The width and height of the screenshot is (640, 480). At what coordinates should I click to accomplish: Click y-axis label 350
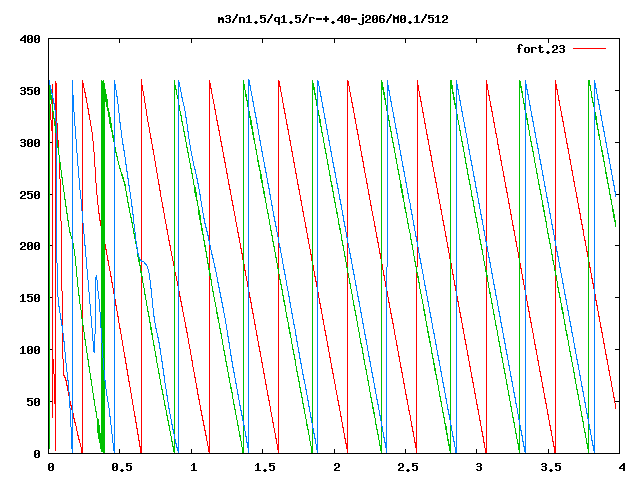pyautogui.click(x=30, y=91)
